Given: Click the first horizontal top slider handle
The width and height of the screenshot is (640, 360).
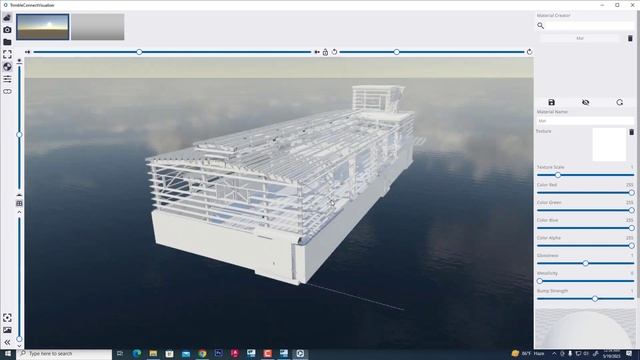Looking at the screenshot, I should click(140, 52).
